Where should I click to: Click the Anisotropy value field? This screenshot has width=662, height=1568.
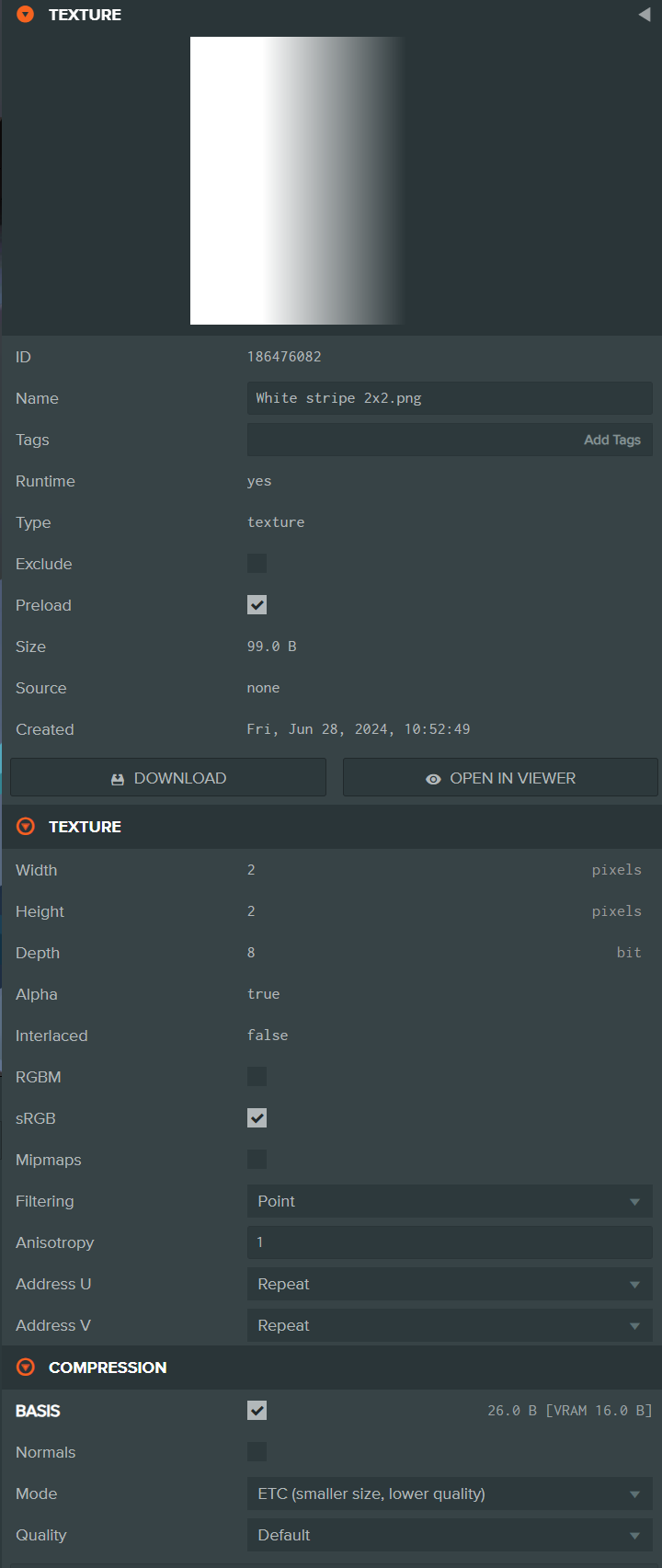pyautogui.click(x=450, y=1242)
